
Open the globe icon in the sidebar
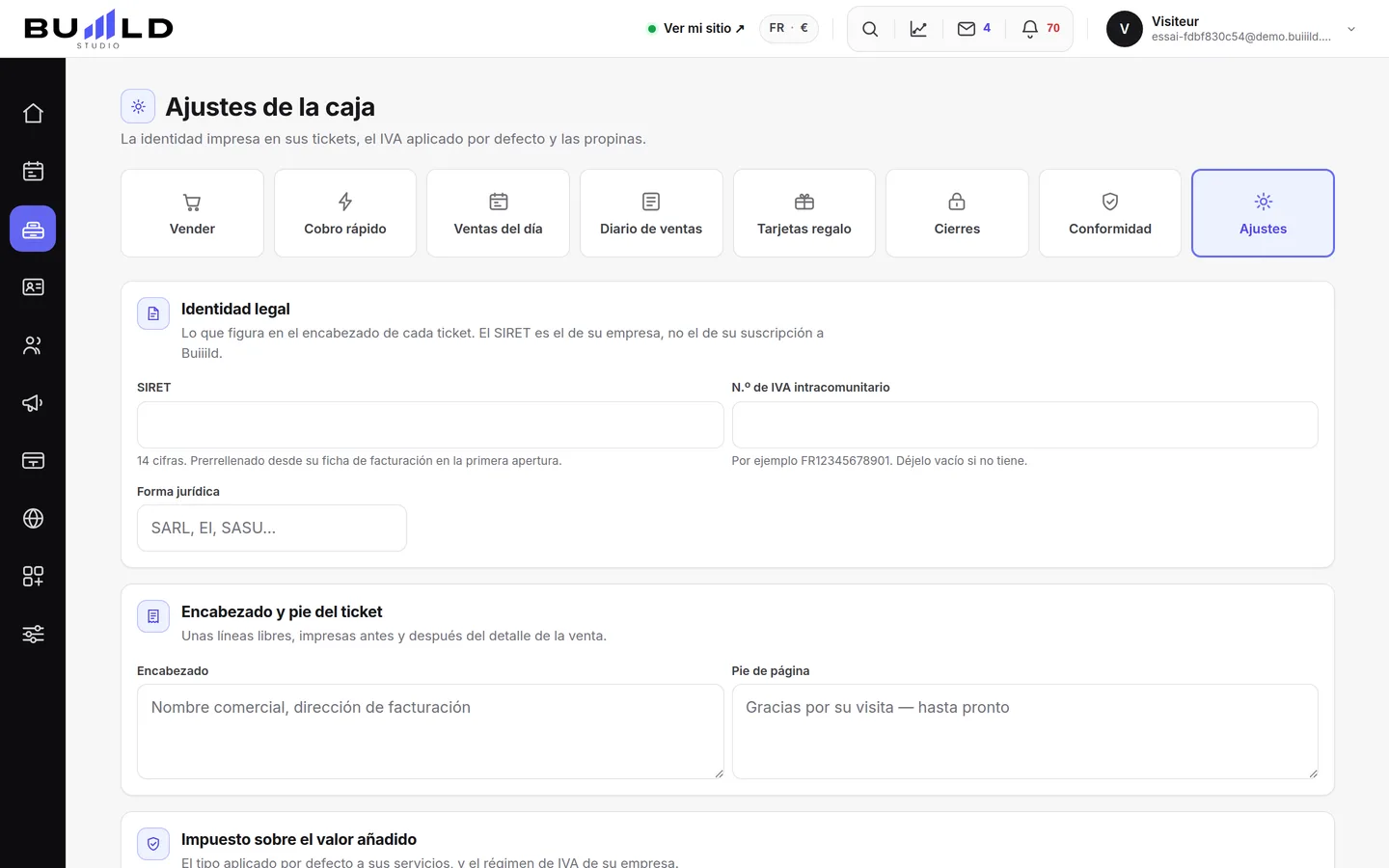(33, 518)
